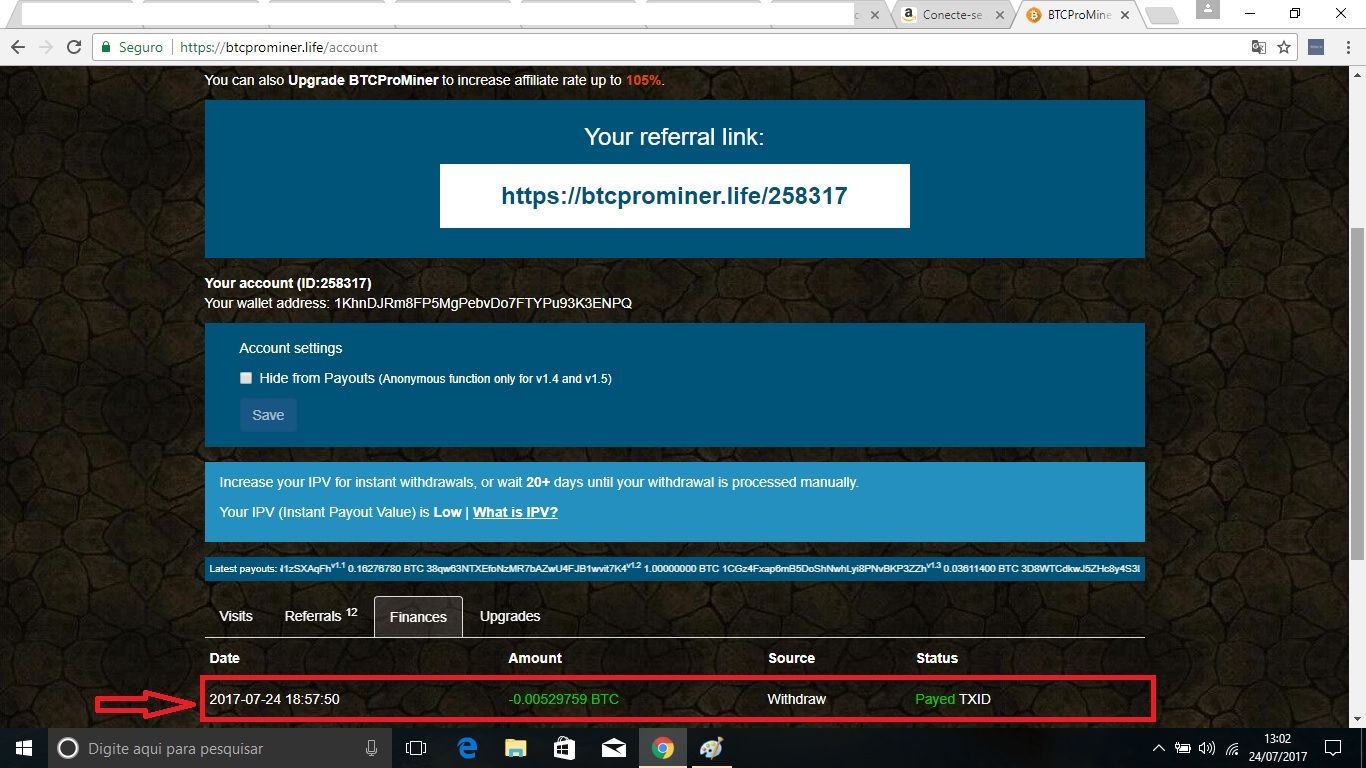The height and width of the screenshot is (768, 1366).
Task: Launch Microsoft Edge from the taskbar
Action: pos(466,748)
